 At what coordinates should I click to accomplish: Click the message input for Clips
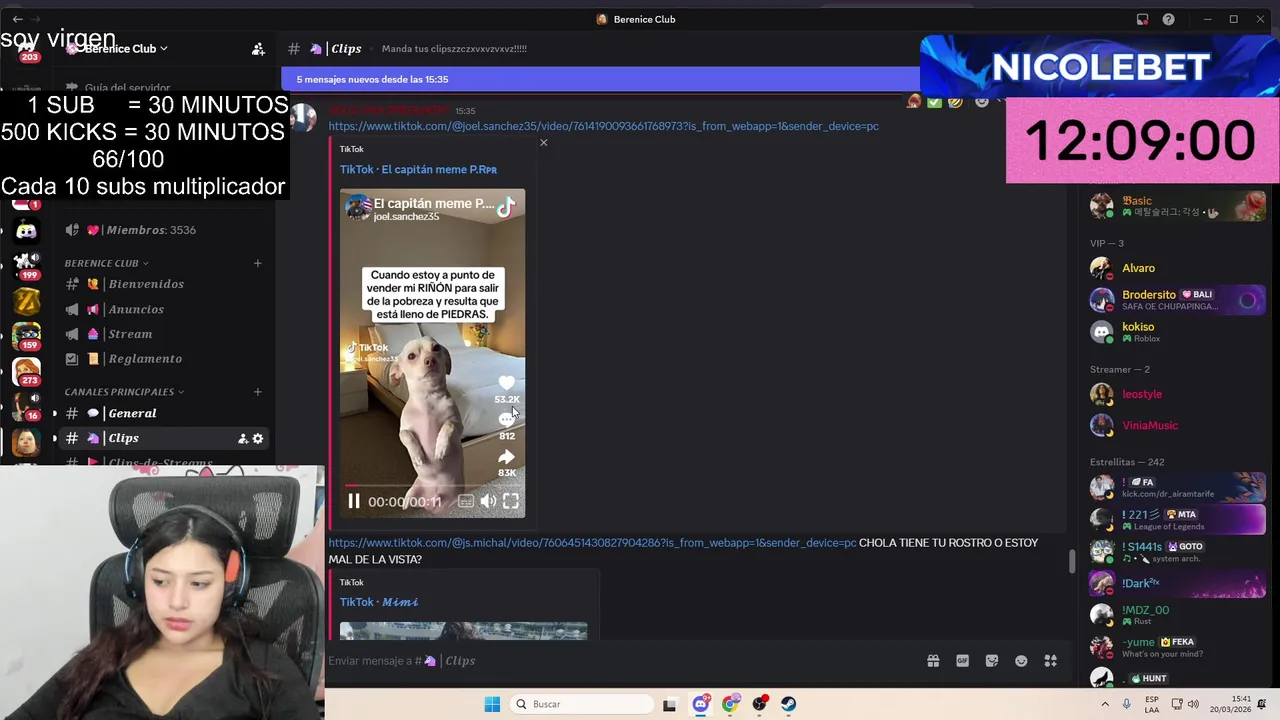click(x=620, y=661)
